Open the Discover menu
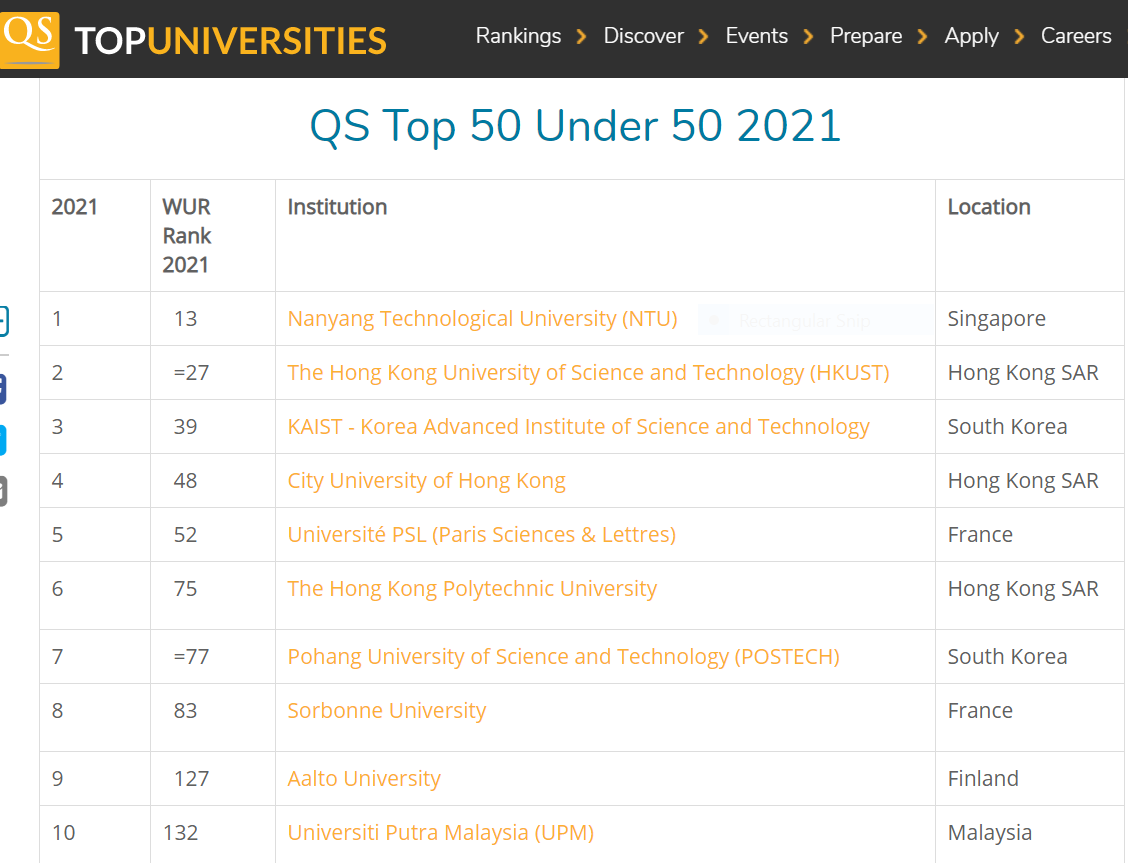The width and height of the screenshot is (1128, 863). click(643, 36)
